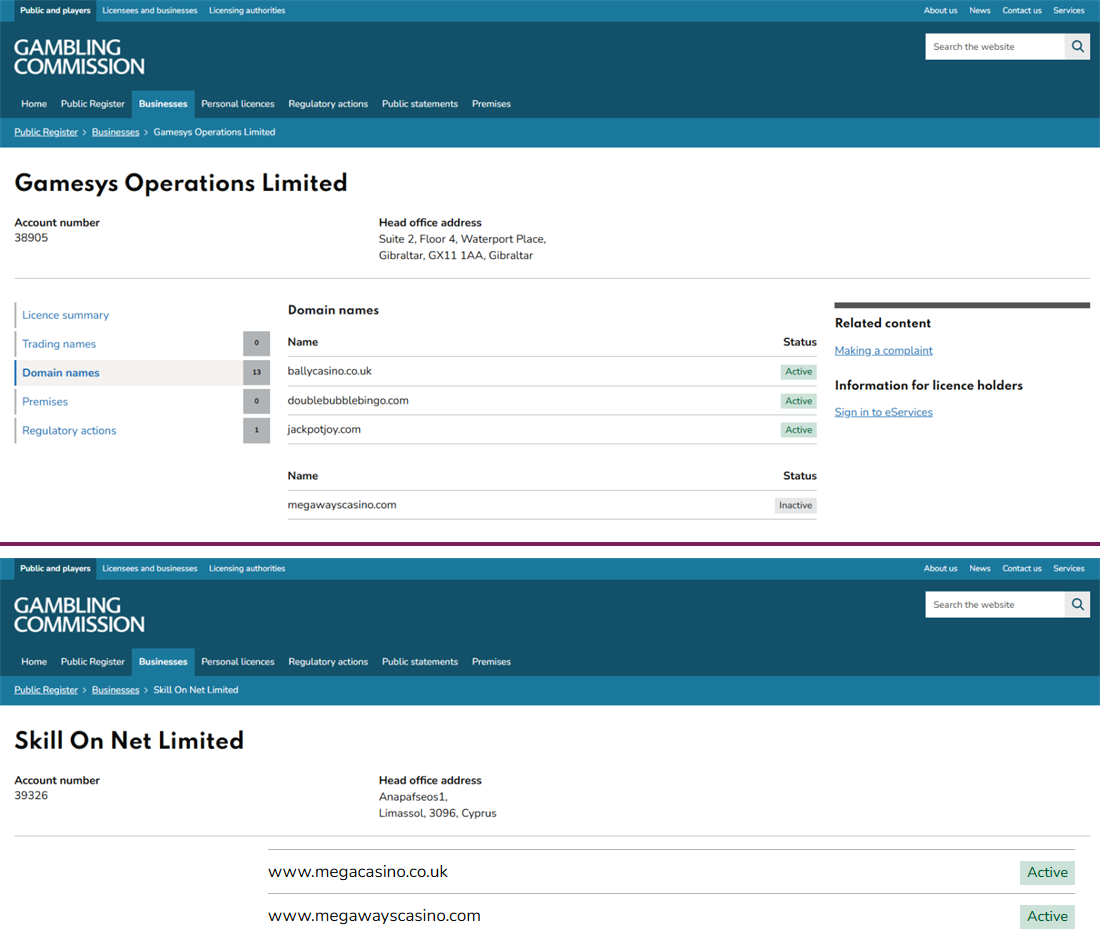The width and height of the screenshot is (1100, 949).
Task: Click Public Register breadcrumb on Skill On Net page
Action: click(46, 689)
